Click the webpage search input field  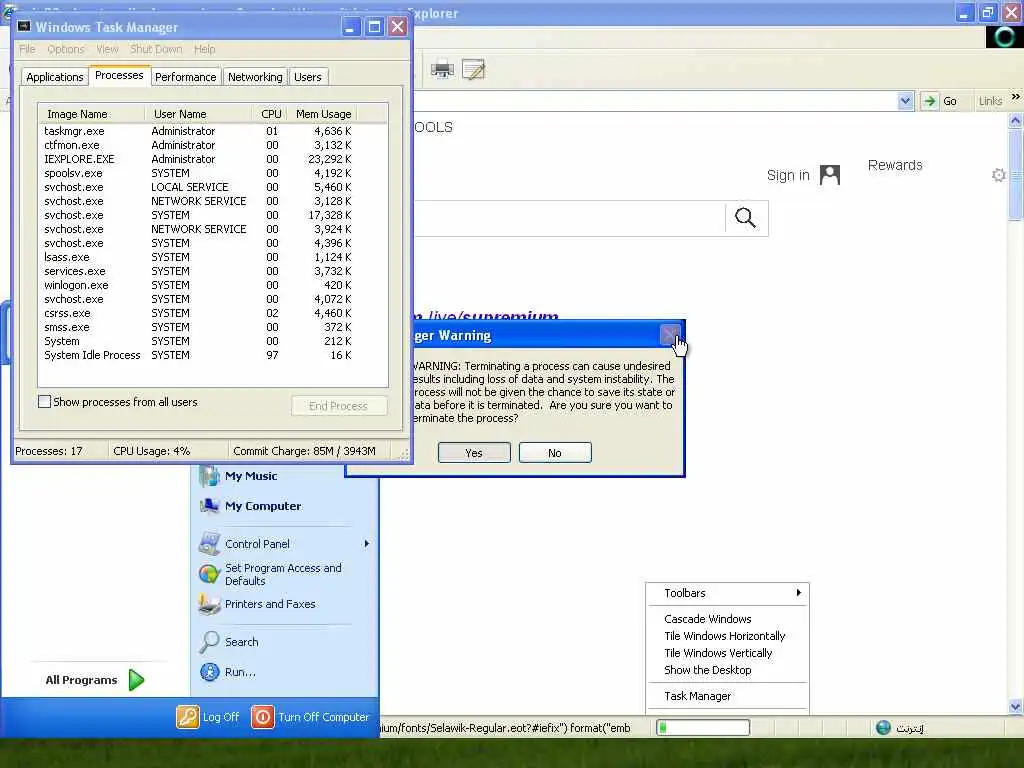[x=569, y=217]
